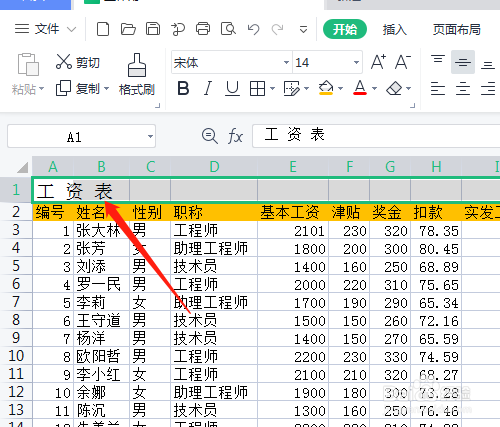Select the 页面布局 (Page Layout) tab
Viewport: 500px width, 427px height.
point(457,29)
